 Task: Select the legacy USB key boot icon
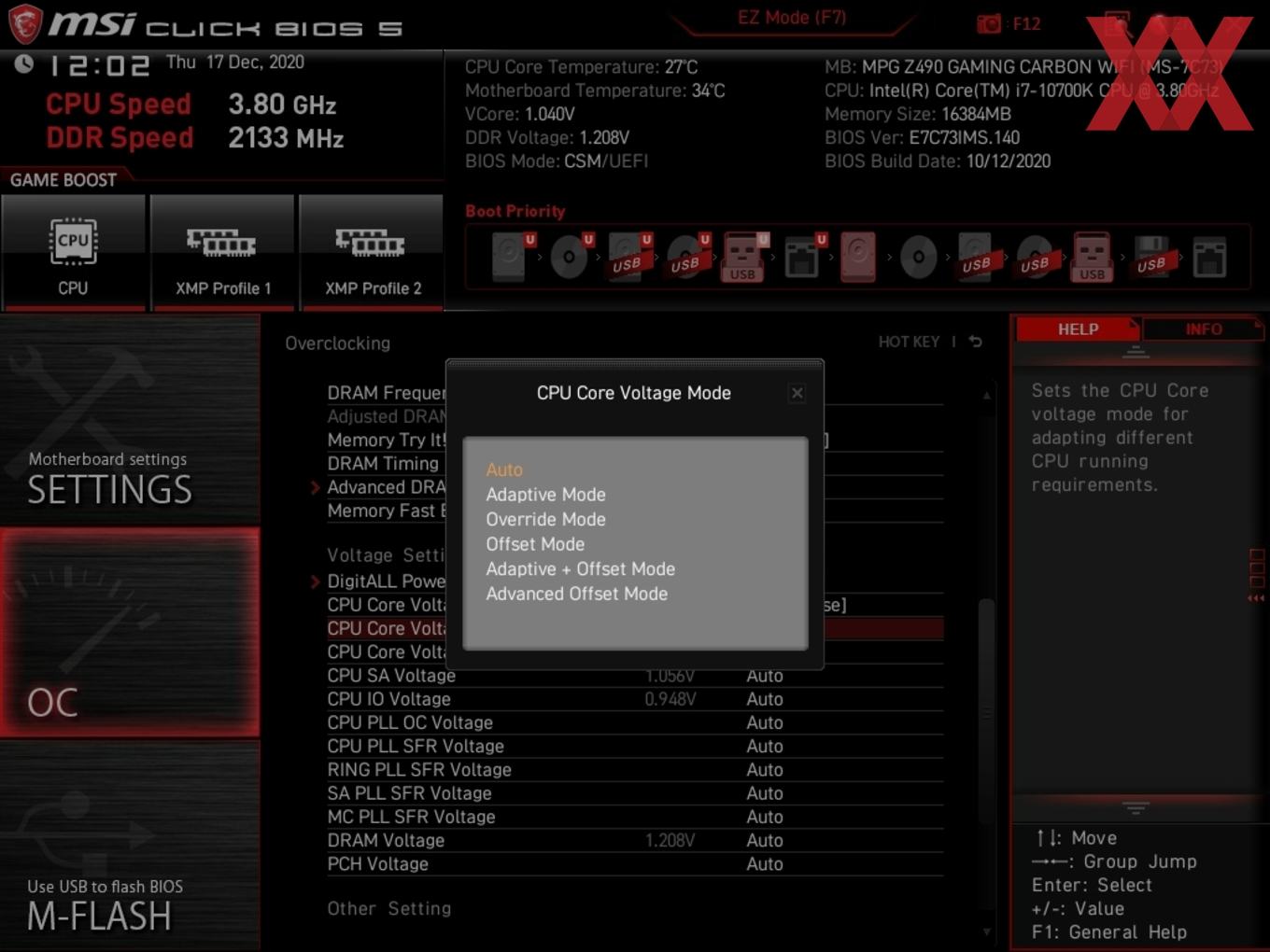tap(1092, 257)
